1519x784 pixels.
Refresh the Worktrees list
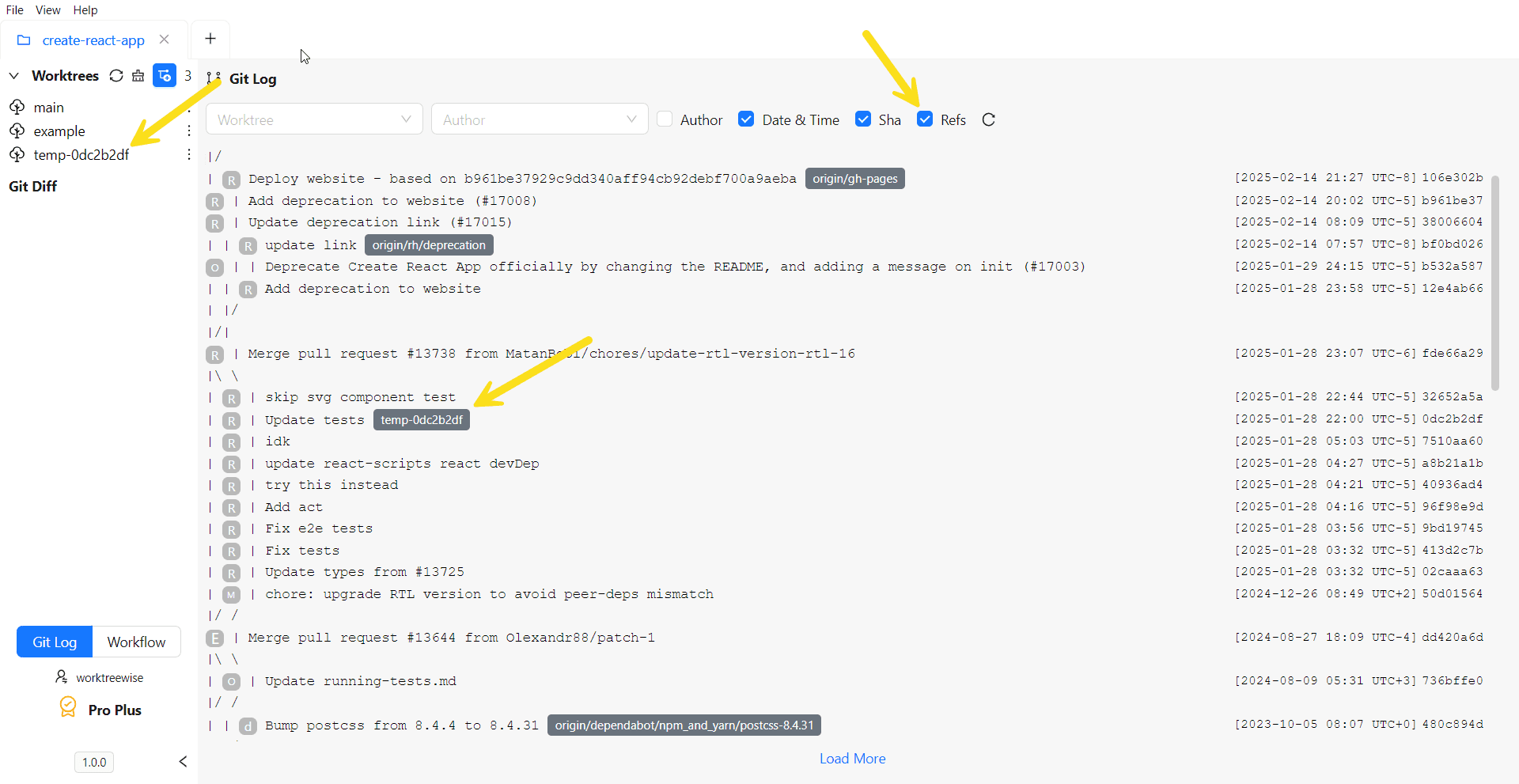pyautogui.click(x=116, y=75)
